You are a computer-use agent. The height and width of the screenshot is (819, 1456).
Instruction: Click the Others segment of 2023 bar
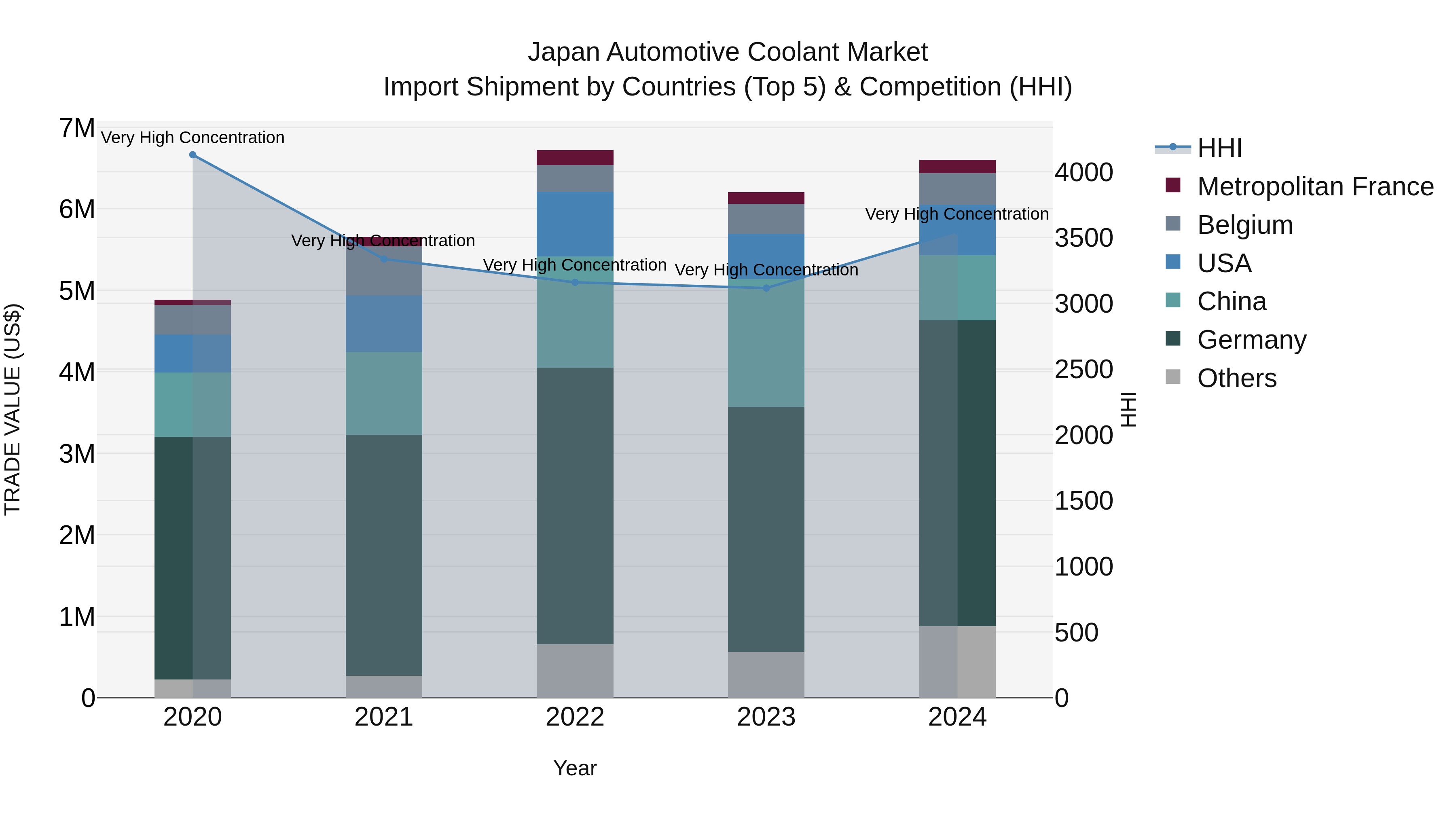pos(766,675)
